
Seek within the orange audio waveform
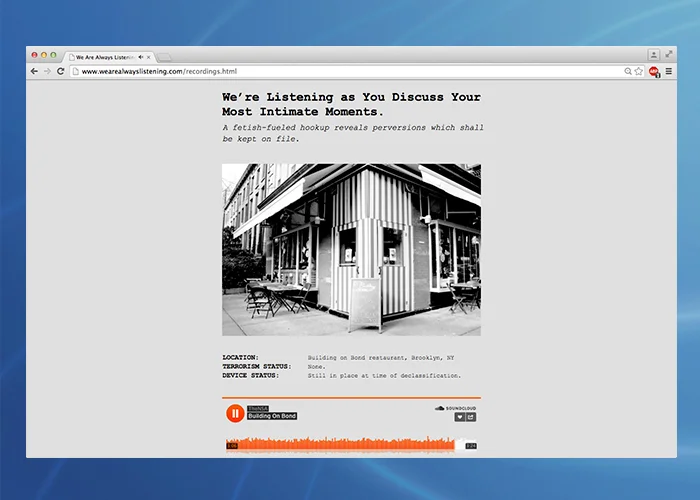click(x=351, y=445)
